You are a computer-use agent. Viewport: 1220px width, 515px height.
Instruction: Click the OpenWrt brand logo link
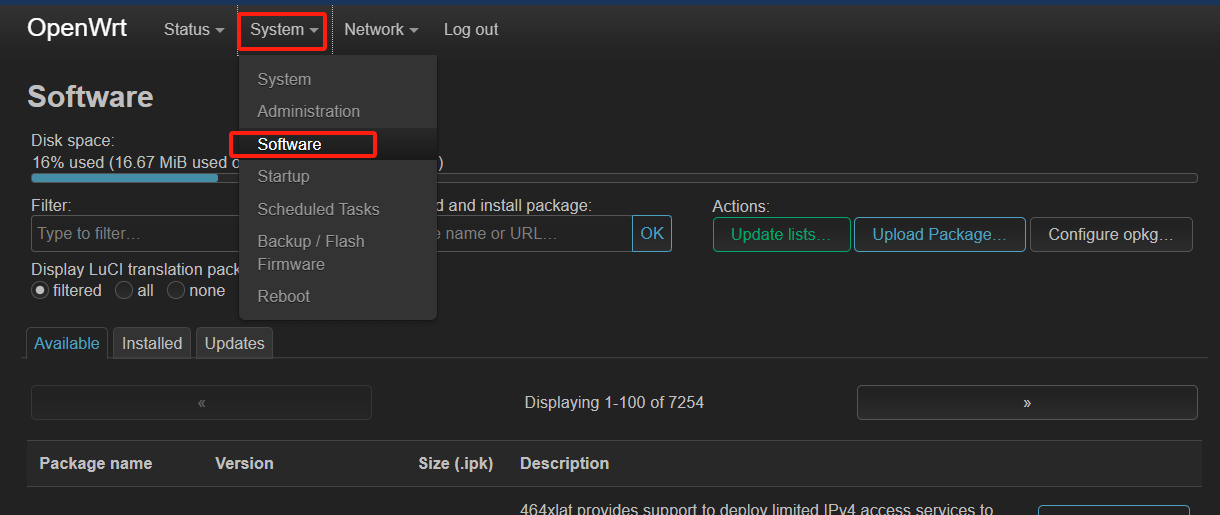pyautogui.click(x=77, y=28)
